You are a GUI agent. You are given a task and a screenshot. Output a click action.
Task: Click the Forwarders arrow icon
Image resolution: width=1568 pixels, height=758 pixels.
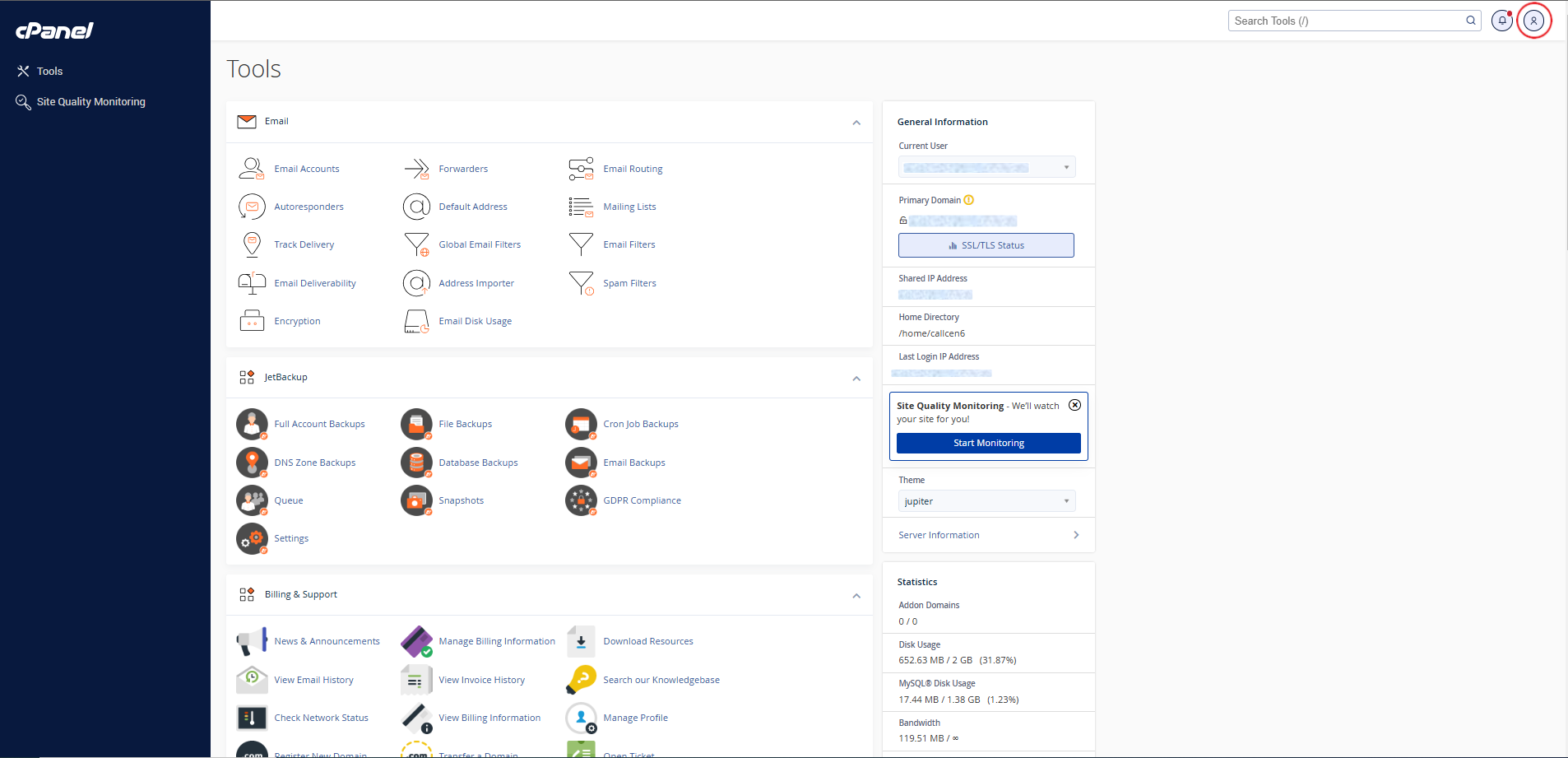[x=416, y=169]
